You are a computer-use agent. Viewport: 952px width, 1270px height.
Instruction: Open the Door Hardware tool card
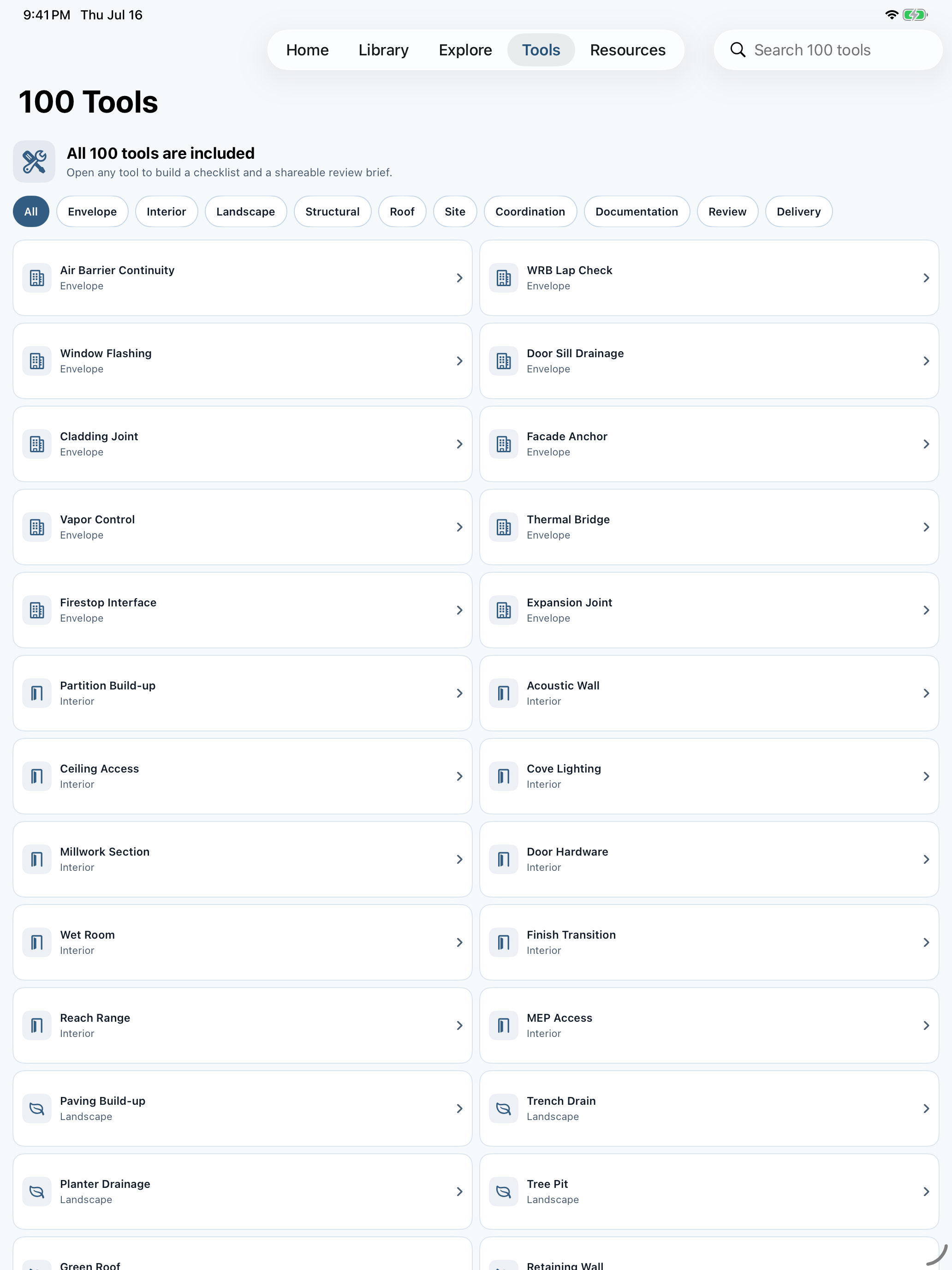709,859
